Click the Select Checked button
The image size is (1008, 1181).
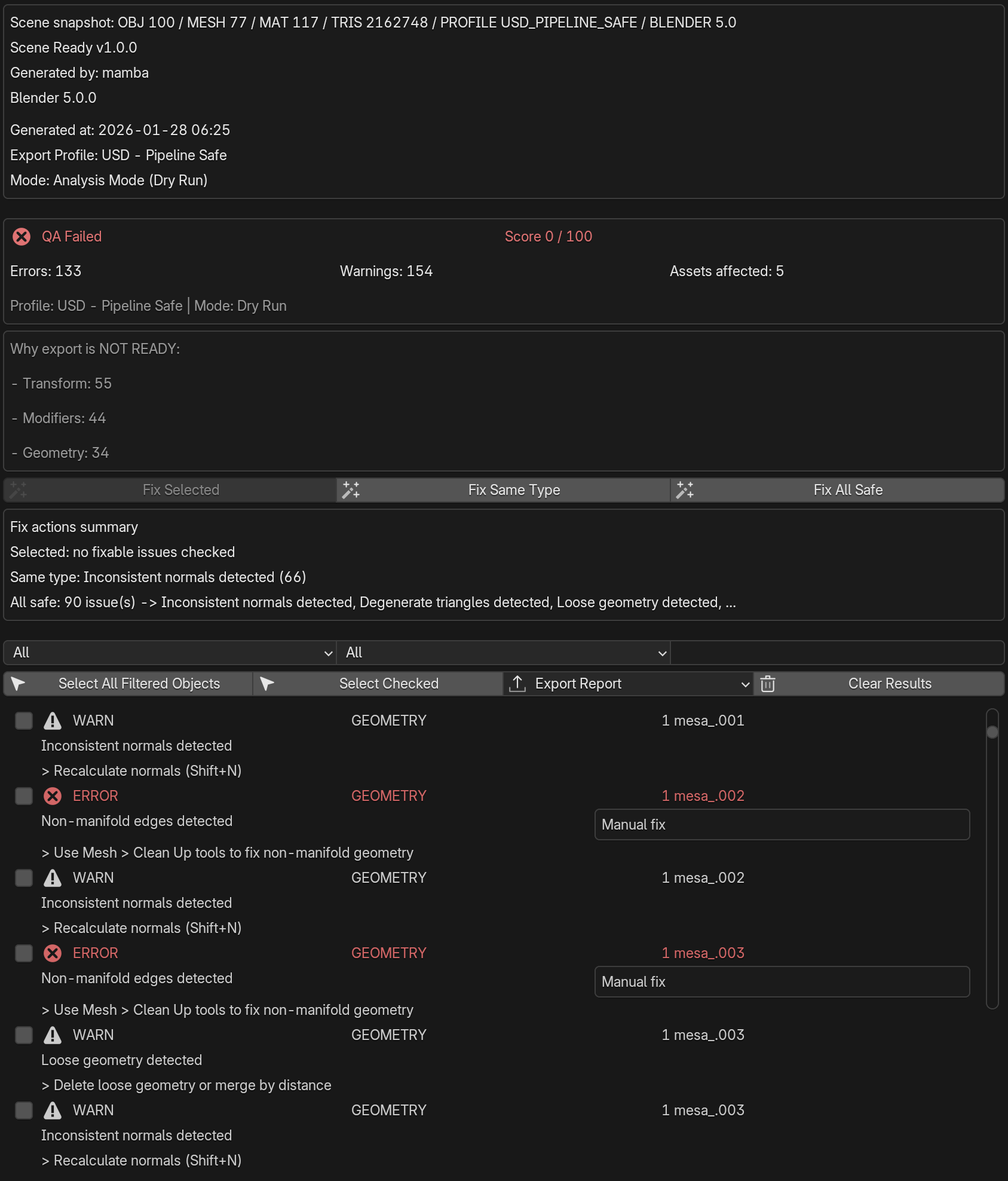pyautogui.click(x=378, y=684)
